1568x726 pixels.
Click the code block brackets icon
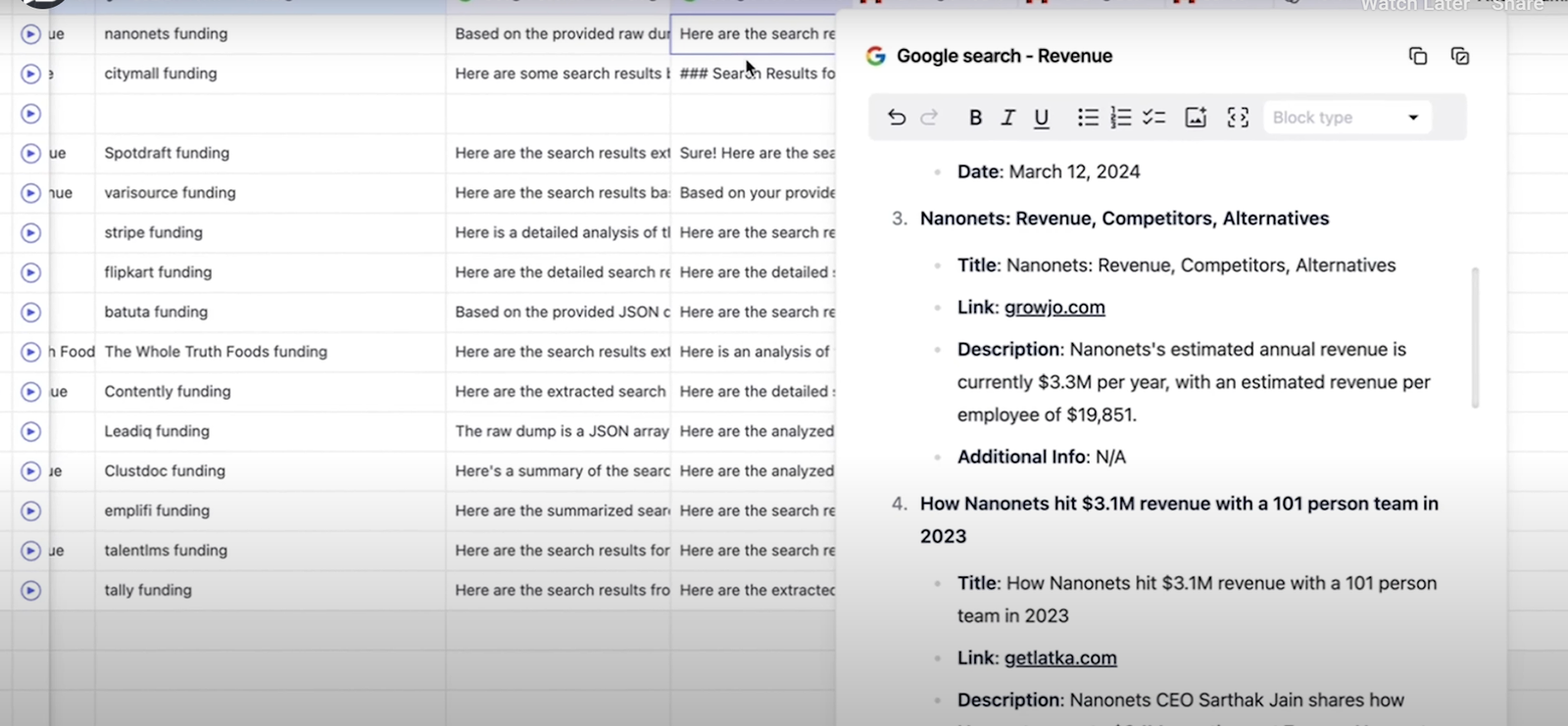tap(1238, 118)
